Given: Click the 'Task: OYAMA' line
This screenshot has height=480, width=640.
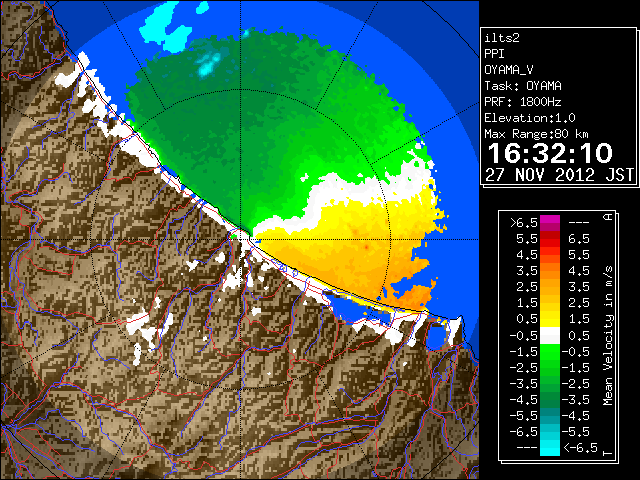Looking at the screenshot, I should pos(523,86).
